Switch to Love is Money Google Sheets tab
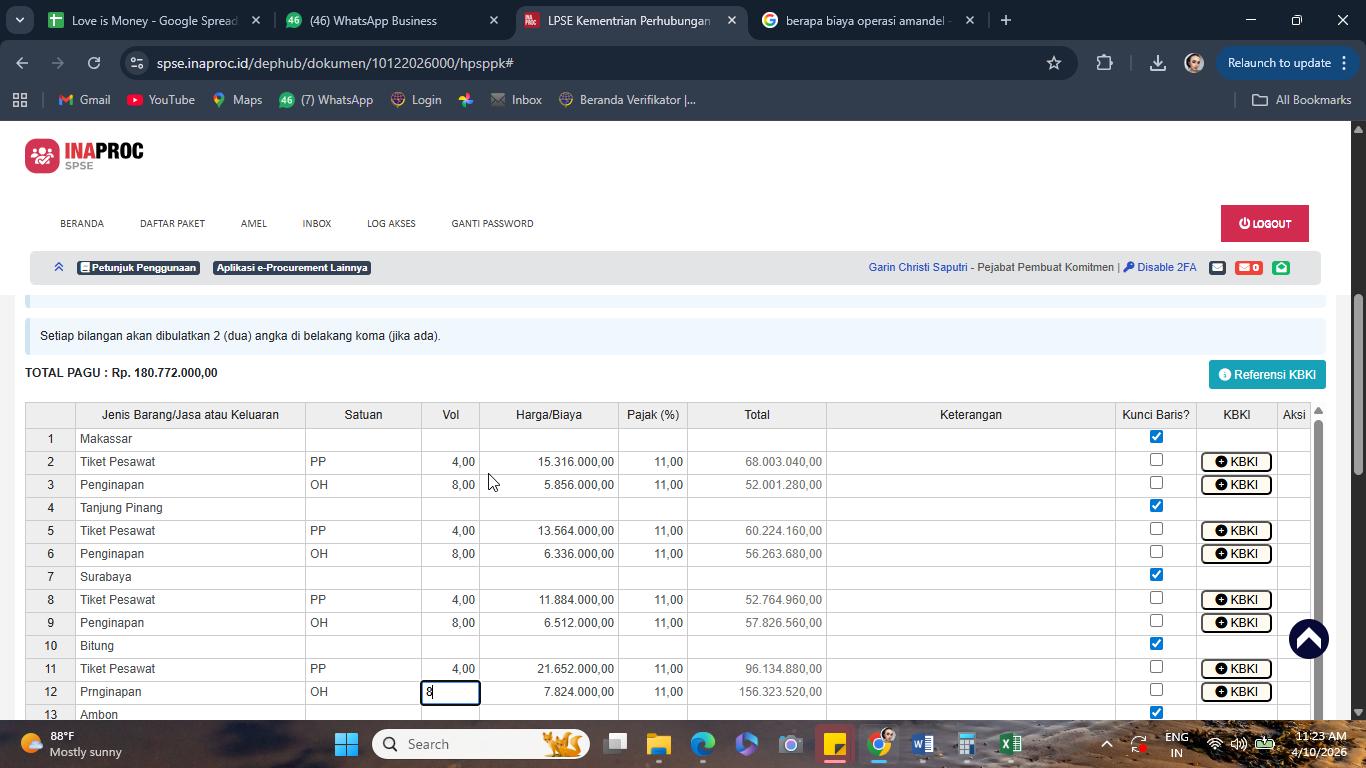Screen dimensions: 1366x768 click(x=155, y=20)
